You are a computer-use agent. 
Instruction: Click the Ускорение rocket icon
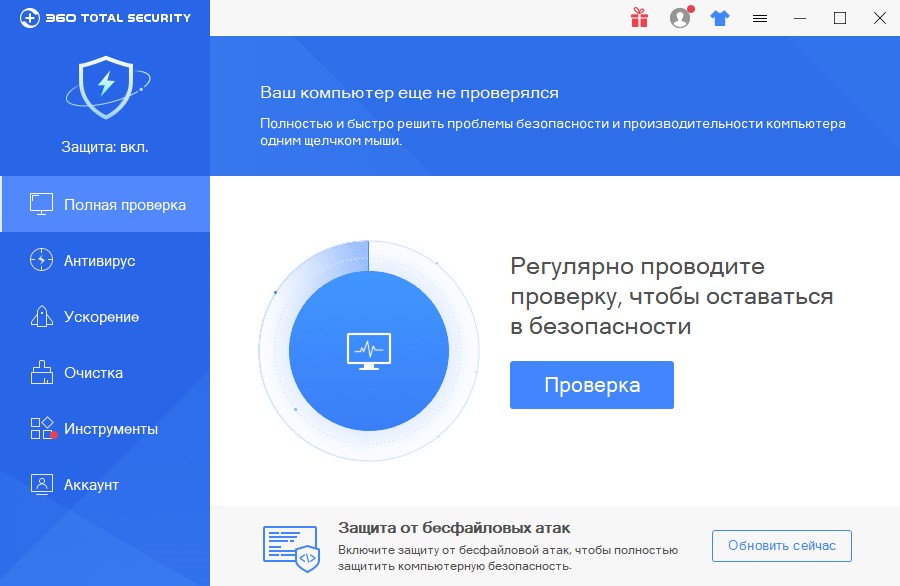click(42, 316)
